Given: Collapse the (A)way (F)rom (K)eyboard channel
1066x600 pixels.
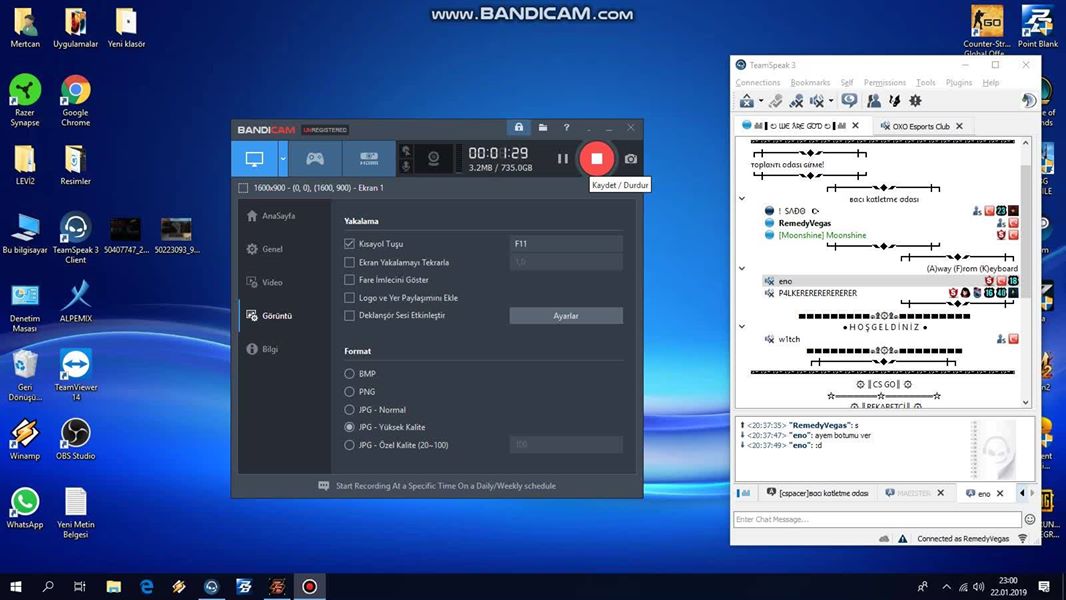Looking at the screenshot, I should click(x=742, y=268).
